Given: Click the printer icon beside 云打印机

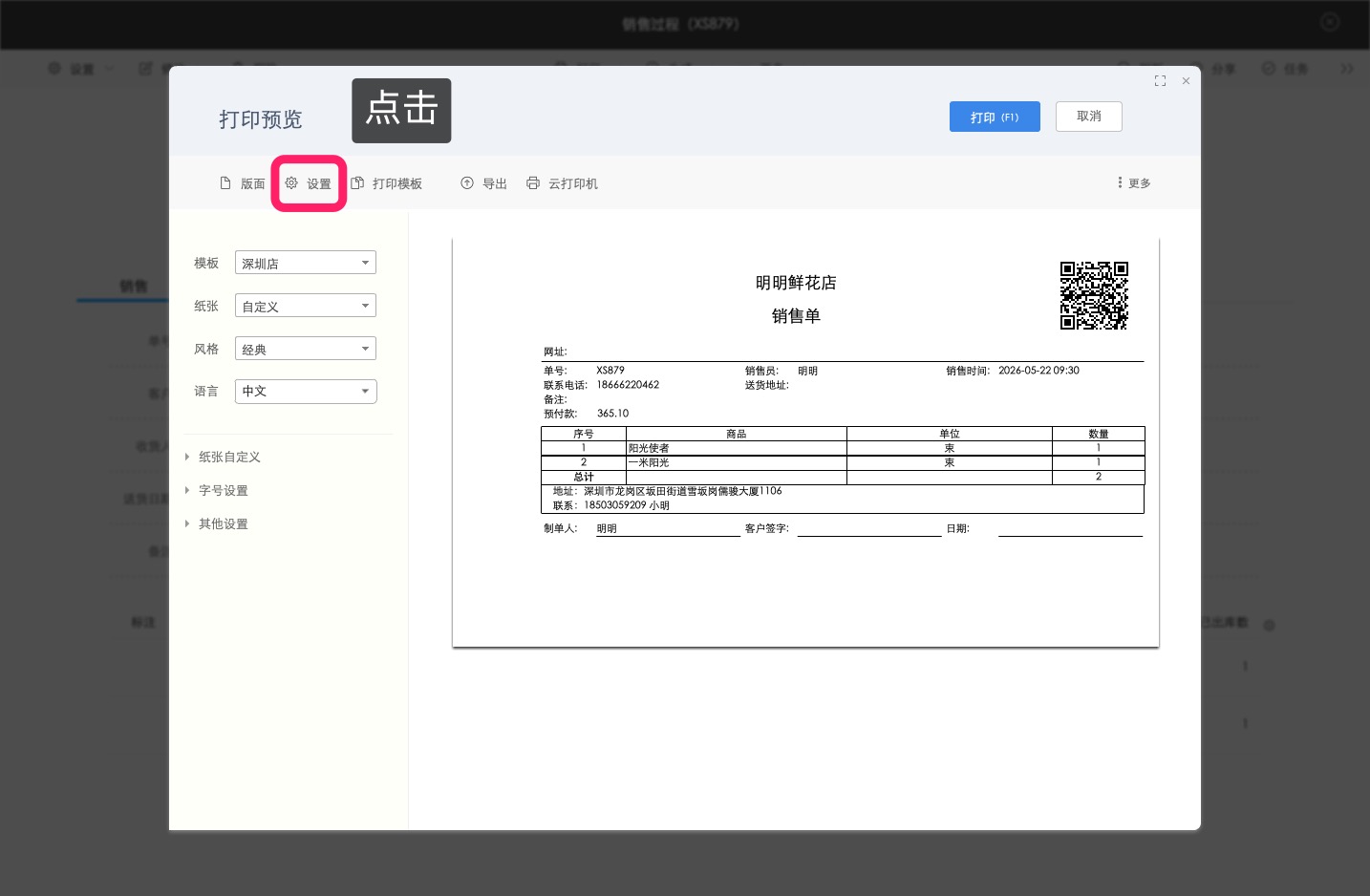Looking at the screenshot, I should pos(533,182).
